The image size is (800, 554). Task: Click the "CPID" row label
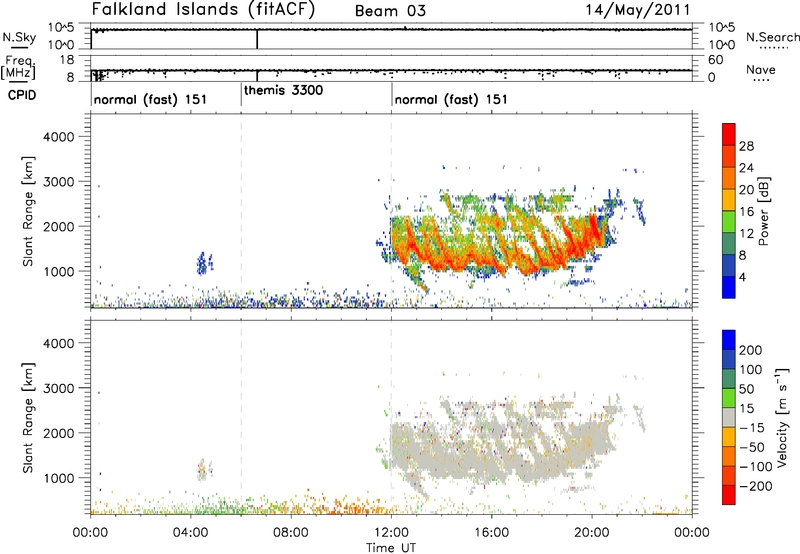click(x=22, y=95)
